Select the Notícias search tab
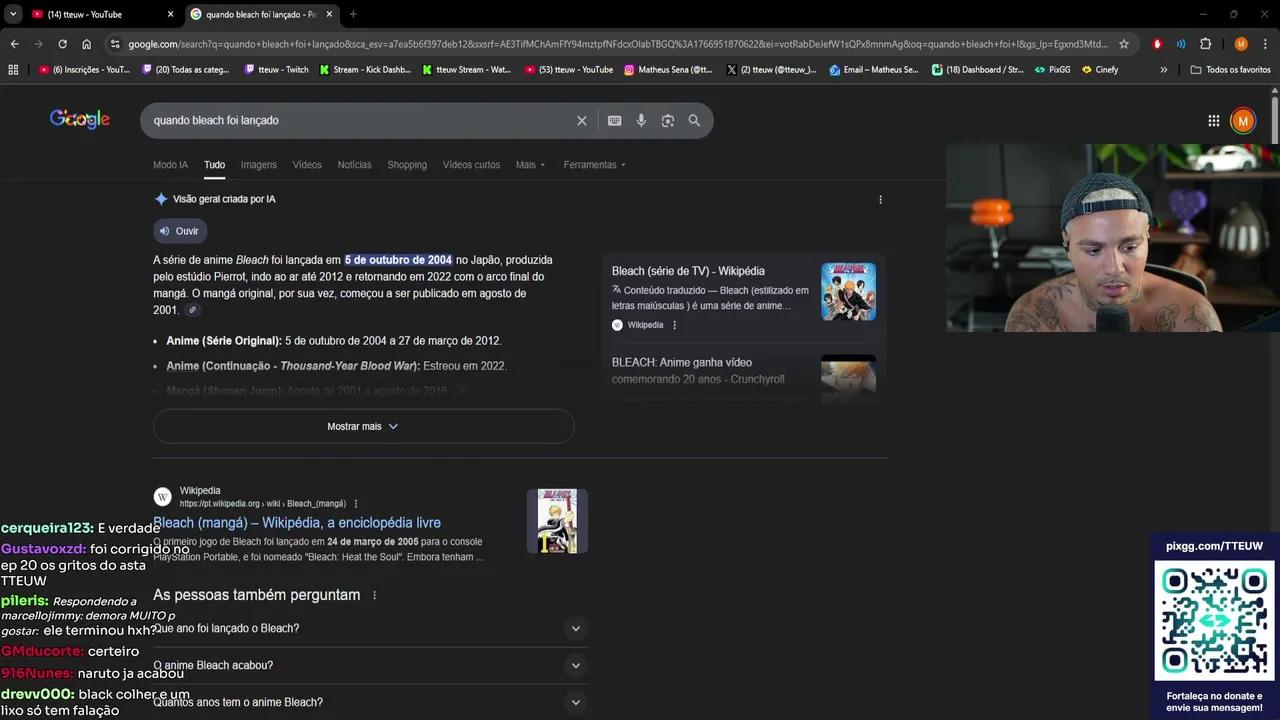Image resolution: width=1280 pixels, height=720 pixels. [354, 165]
